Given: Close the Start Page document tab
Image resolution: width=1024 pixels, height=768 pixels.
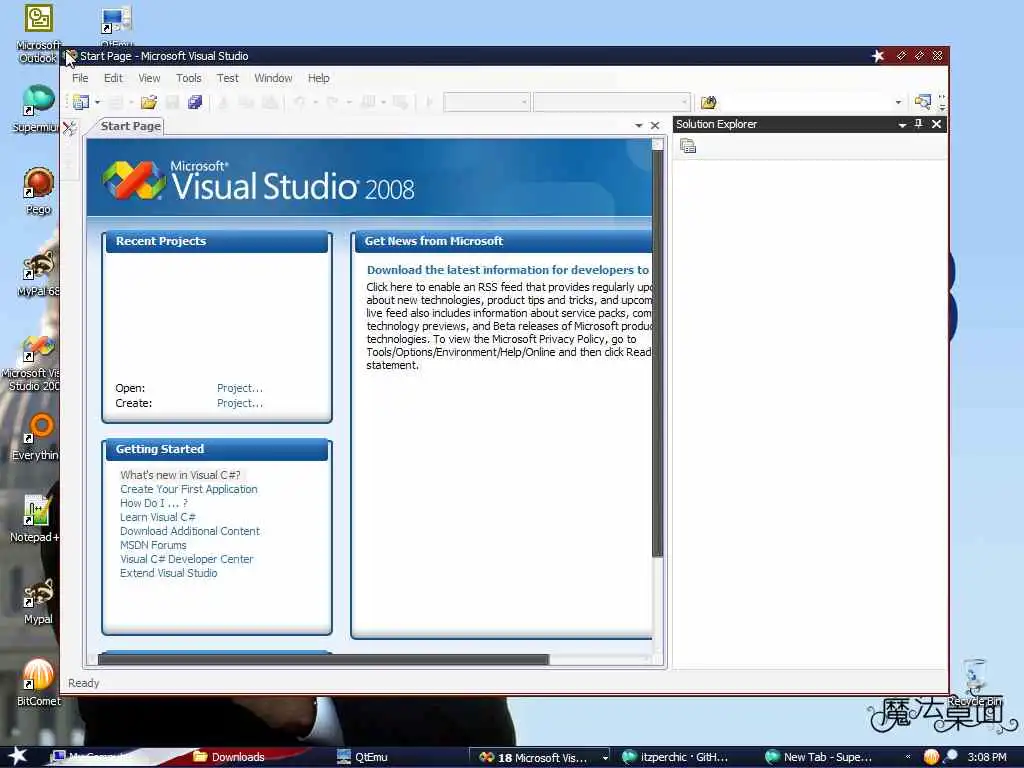Looking at the screenshot, I should click(655, 125).
